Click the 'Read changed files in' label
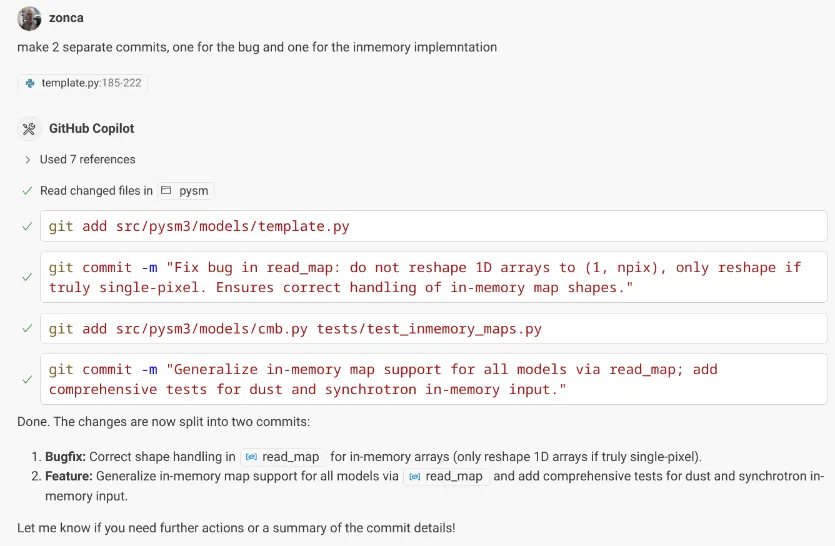This screenshot has width=835, height=546. pos(96,191)
